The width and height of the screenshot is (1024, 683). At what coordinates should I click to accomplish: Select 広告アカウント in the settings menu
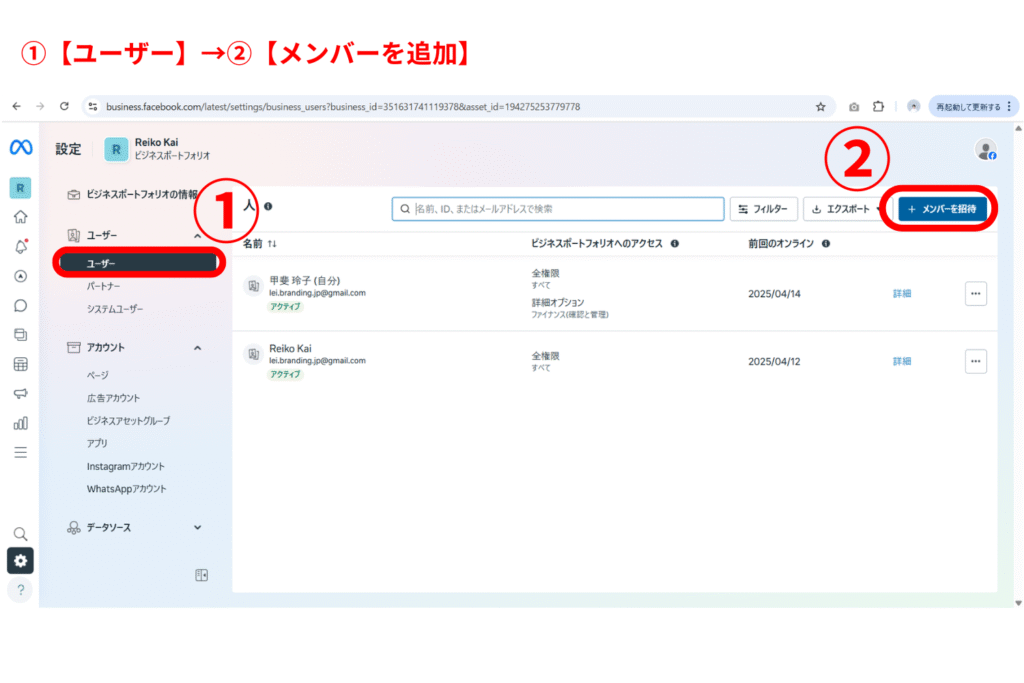113,398
